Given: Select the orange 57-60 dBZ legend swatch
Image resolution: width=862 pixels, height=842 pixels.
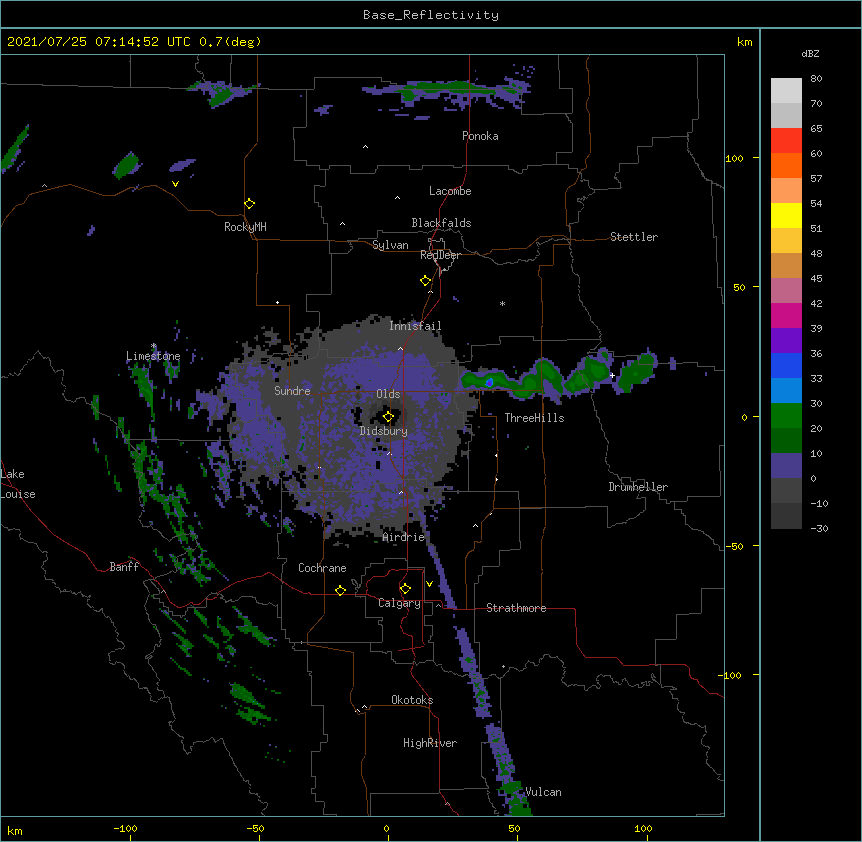Looking at the screenshot, I should pos(786,165).
